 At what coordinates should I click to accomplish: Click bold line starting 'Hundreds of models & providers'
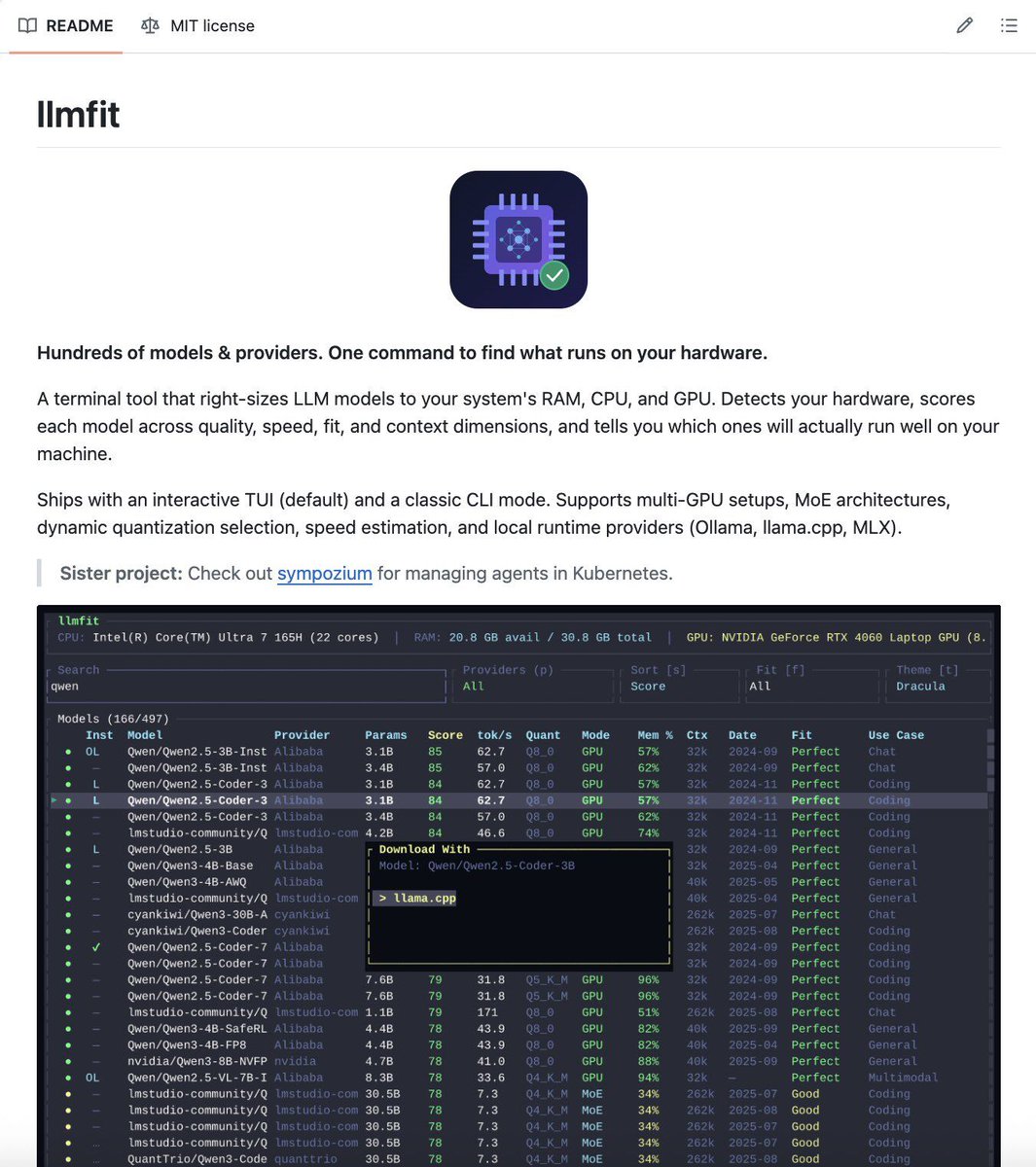(402, 352)
